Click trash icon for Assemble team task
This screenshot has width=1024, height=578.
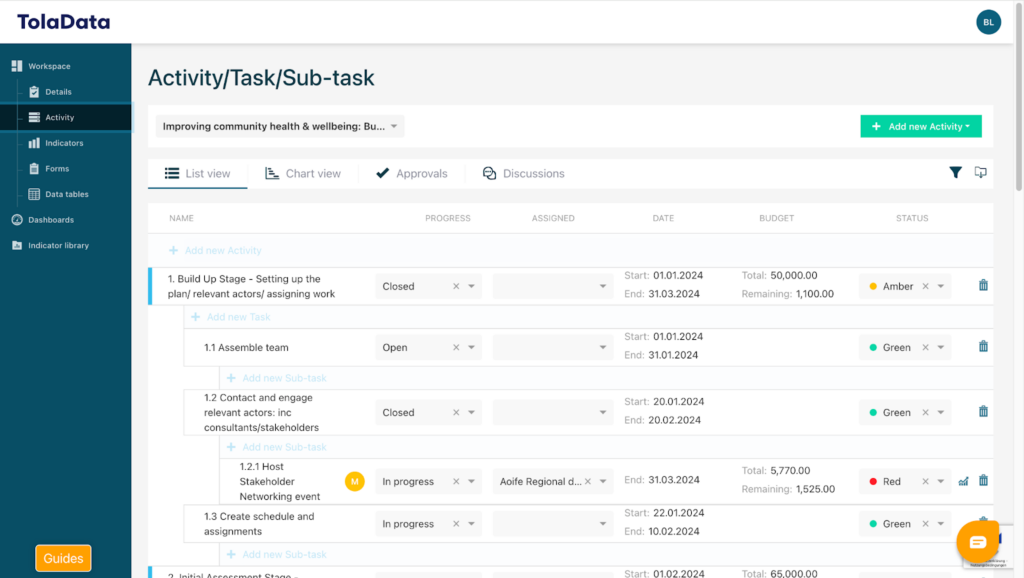pos(983,347)
